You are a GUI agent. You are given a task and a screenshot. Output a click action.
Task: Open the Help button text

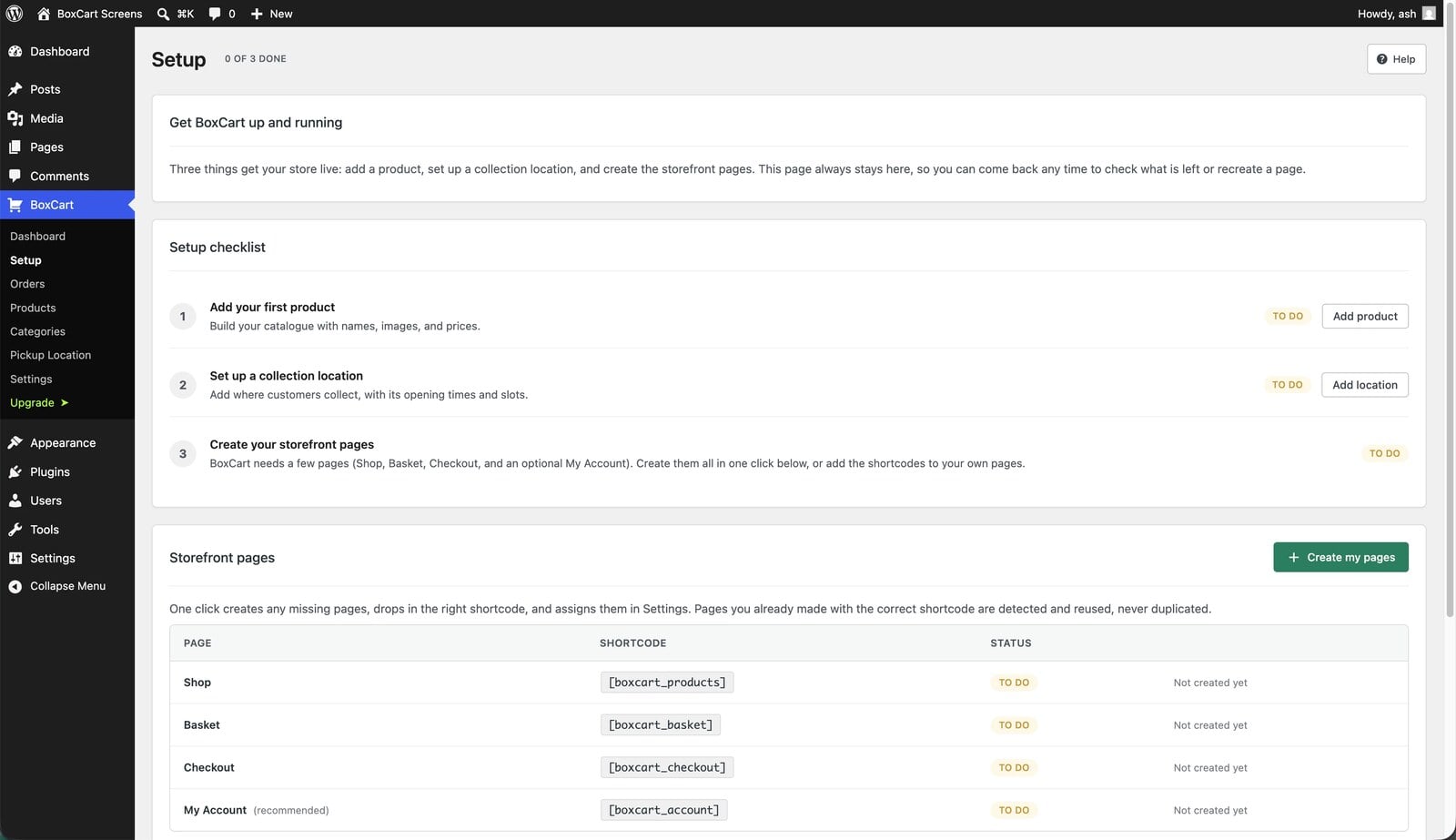tap(1403, 59)
